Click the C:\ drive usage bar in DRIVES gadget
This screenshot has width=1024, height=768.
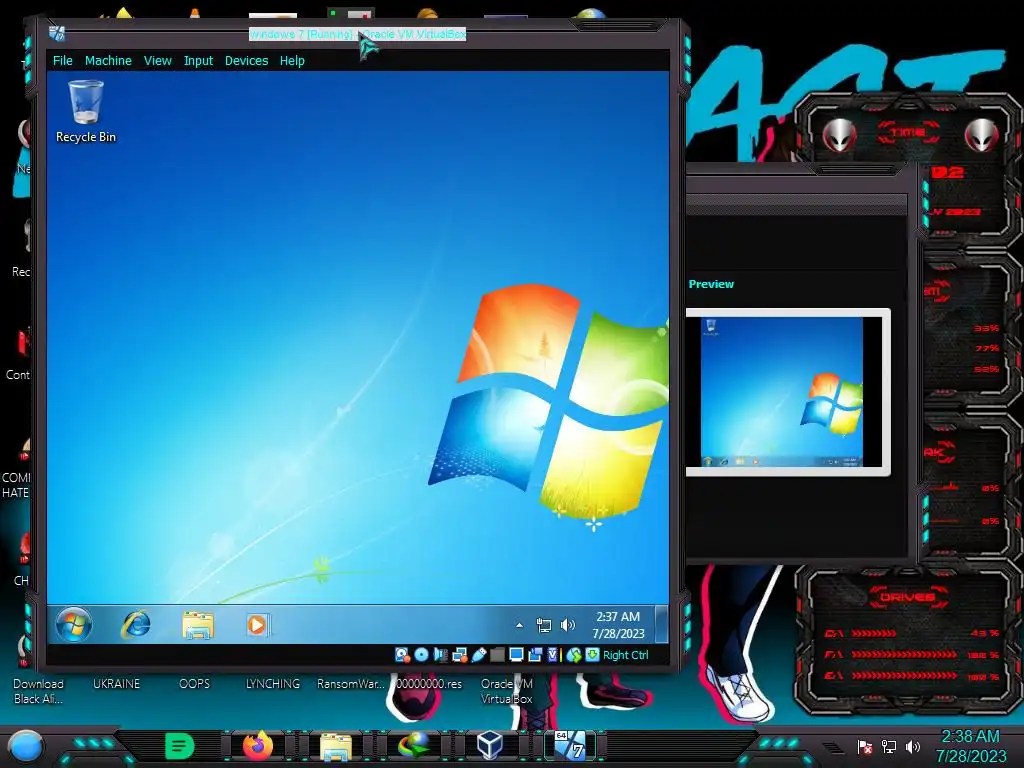pos(874,633)
